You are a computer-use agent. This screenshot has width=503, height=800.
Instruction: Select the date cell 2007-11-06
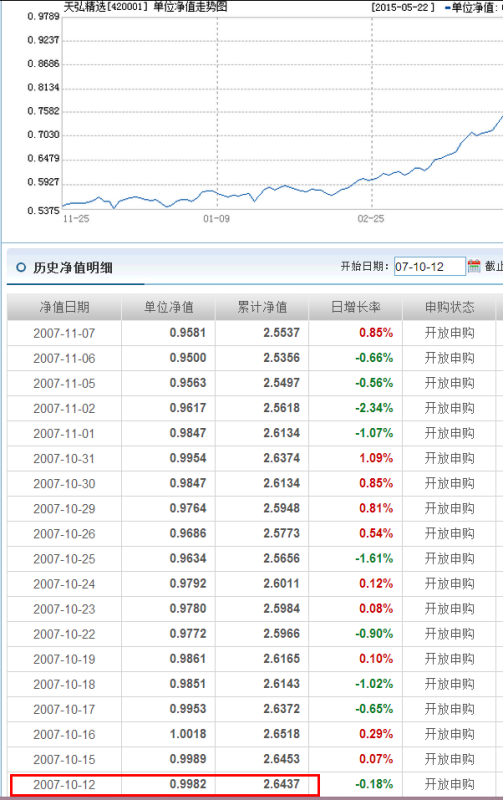tap(64, 358)
